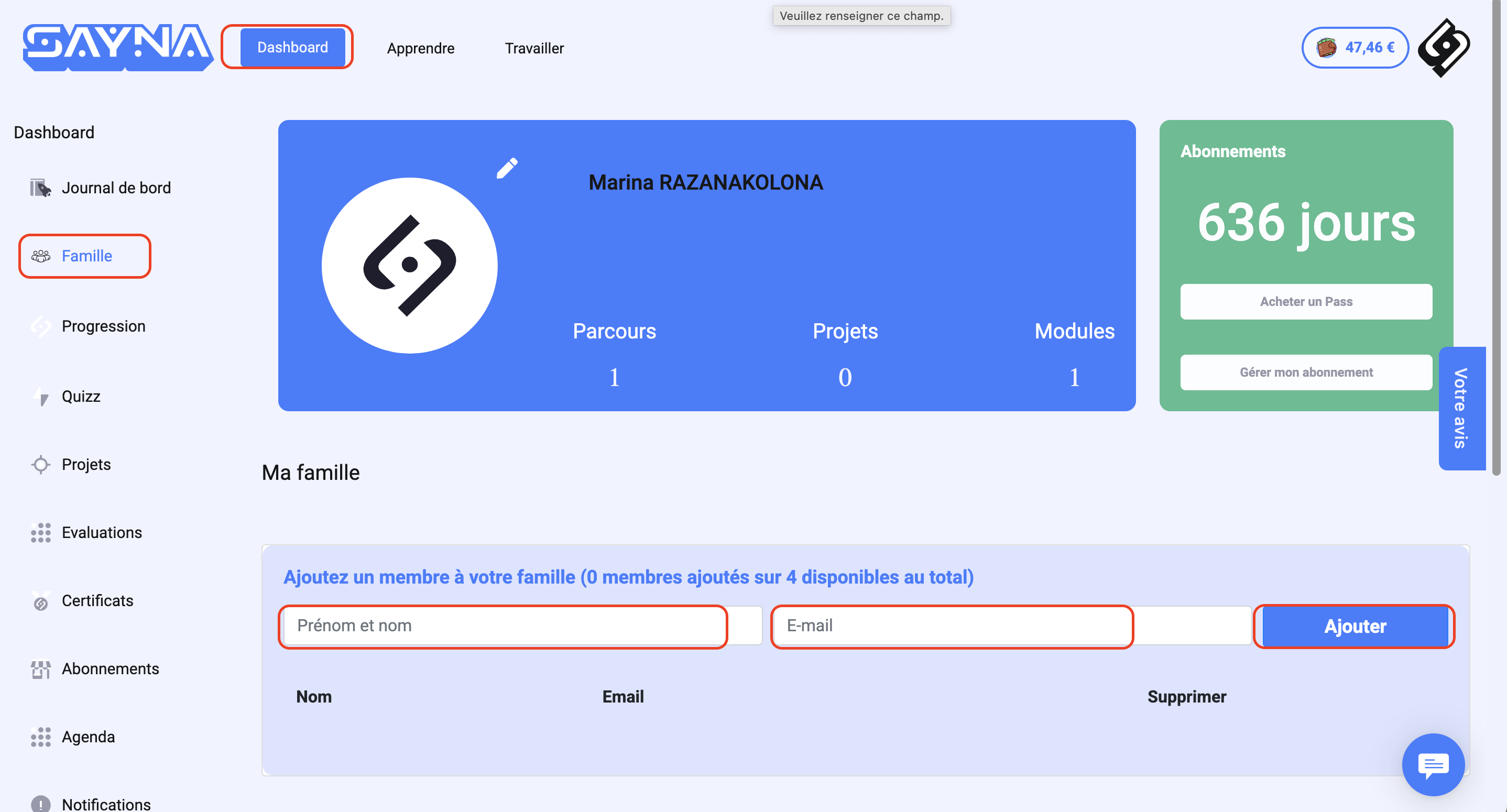The image size is (1507, 812).
Task: Open the chat support bubble
Action: click(1433, 764)
